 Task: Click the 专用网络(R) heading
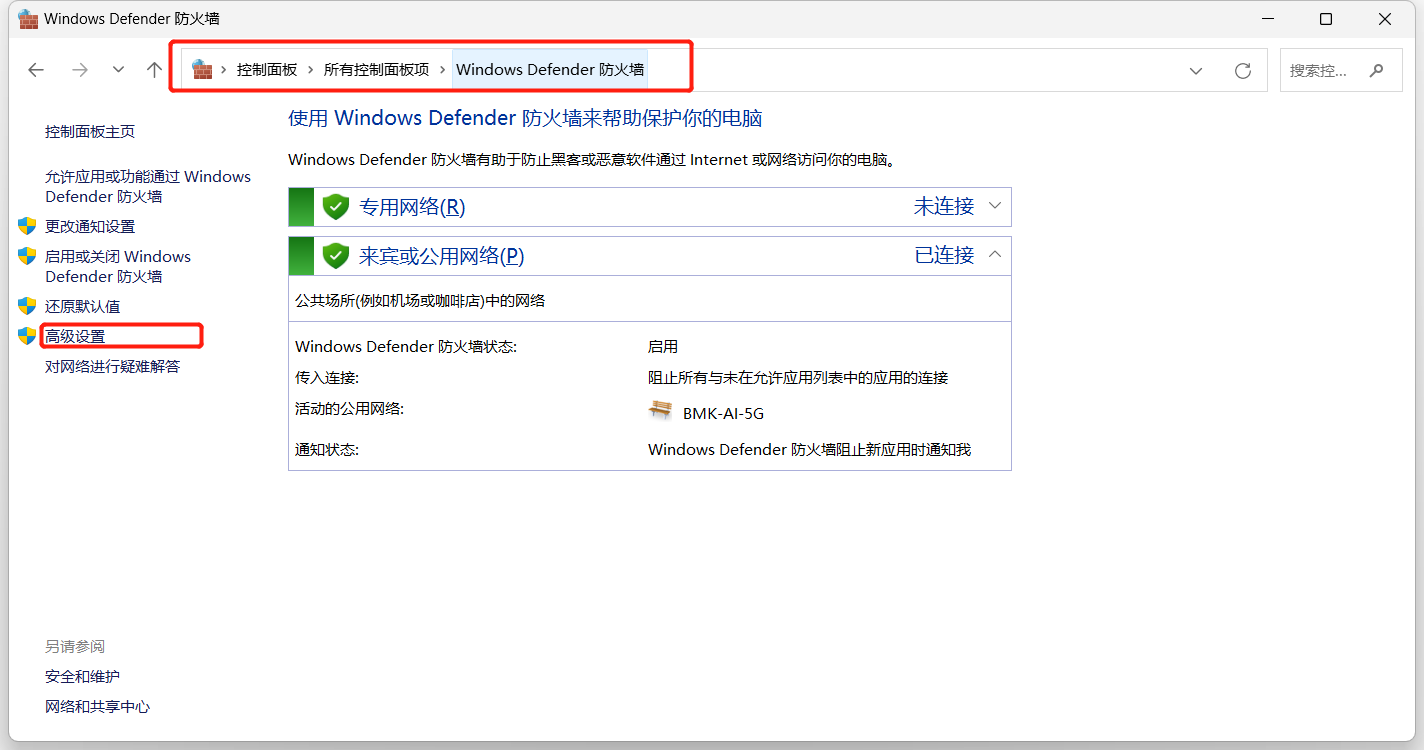coord(412,207)
